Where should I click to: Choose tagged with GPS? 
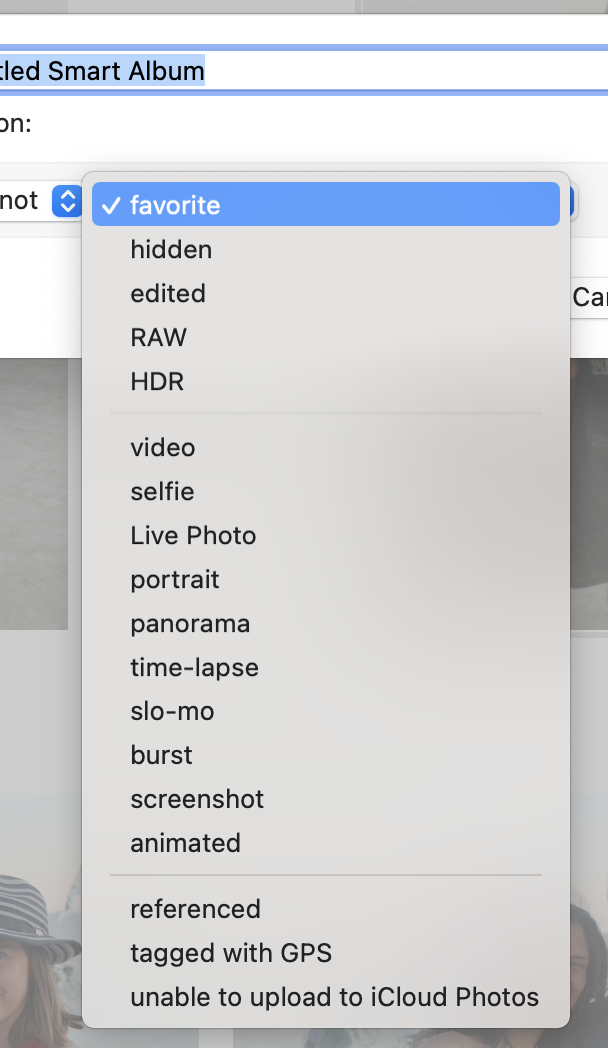click(231, 953)
